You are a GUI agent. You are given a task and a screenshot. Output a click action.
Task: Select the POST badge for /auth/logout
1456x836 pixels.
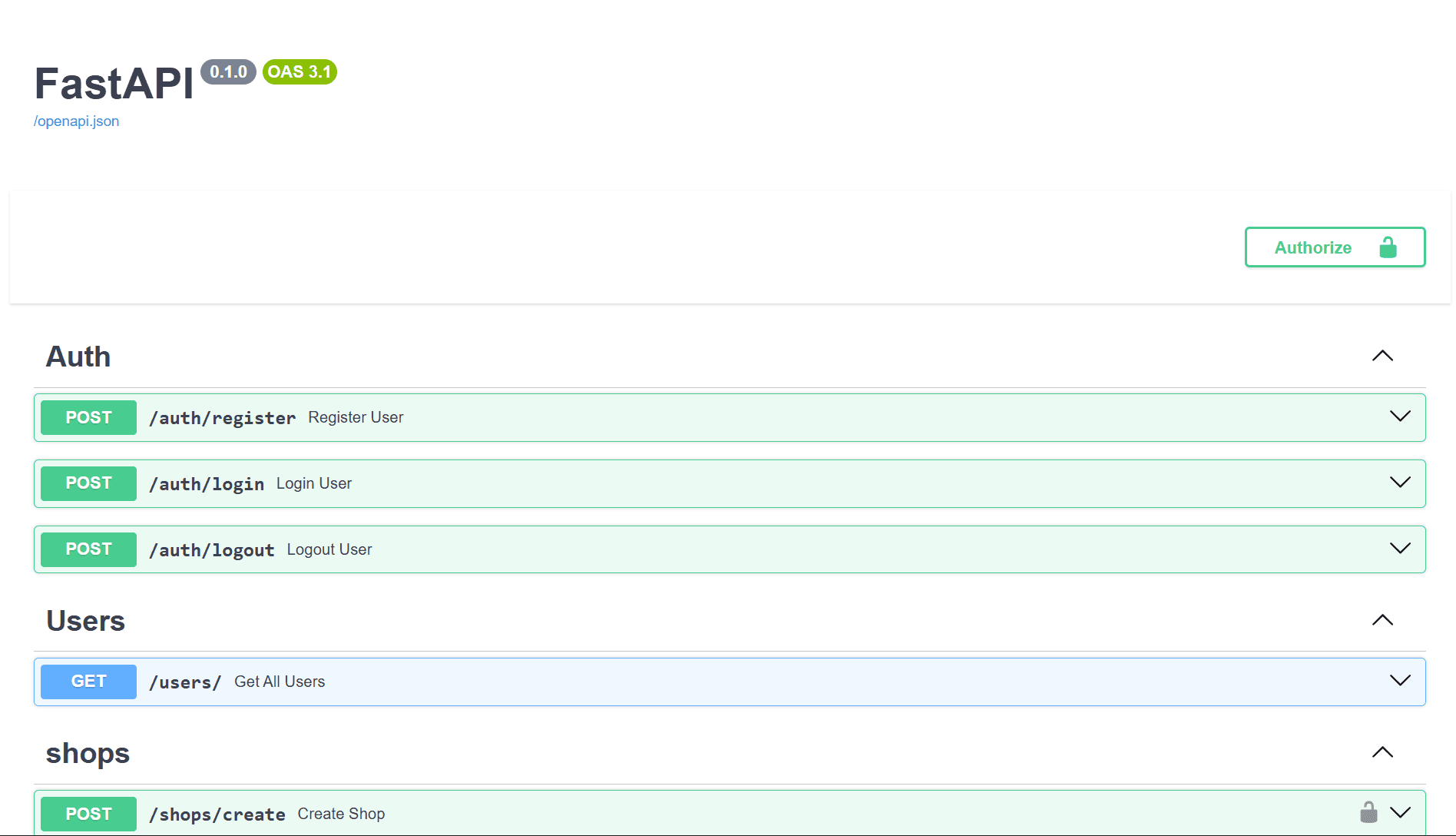point(88,549)
